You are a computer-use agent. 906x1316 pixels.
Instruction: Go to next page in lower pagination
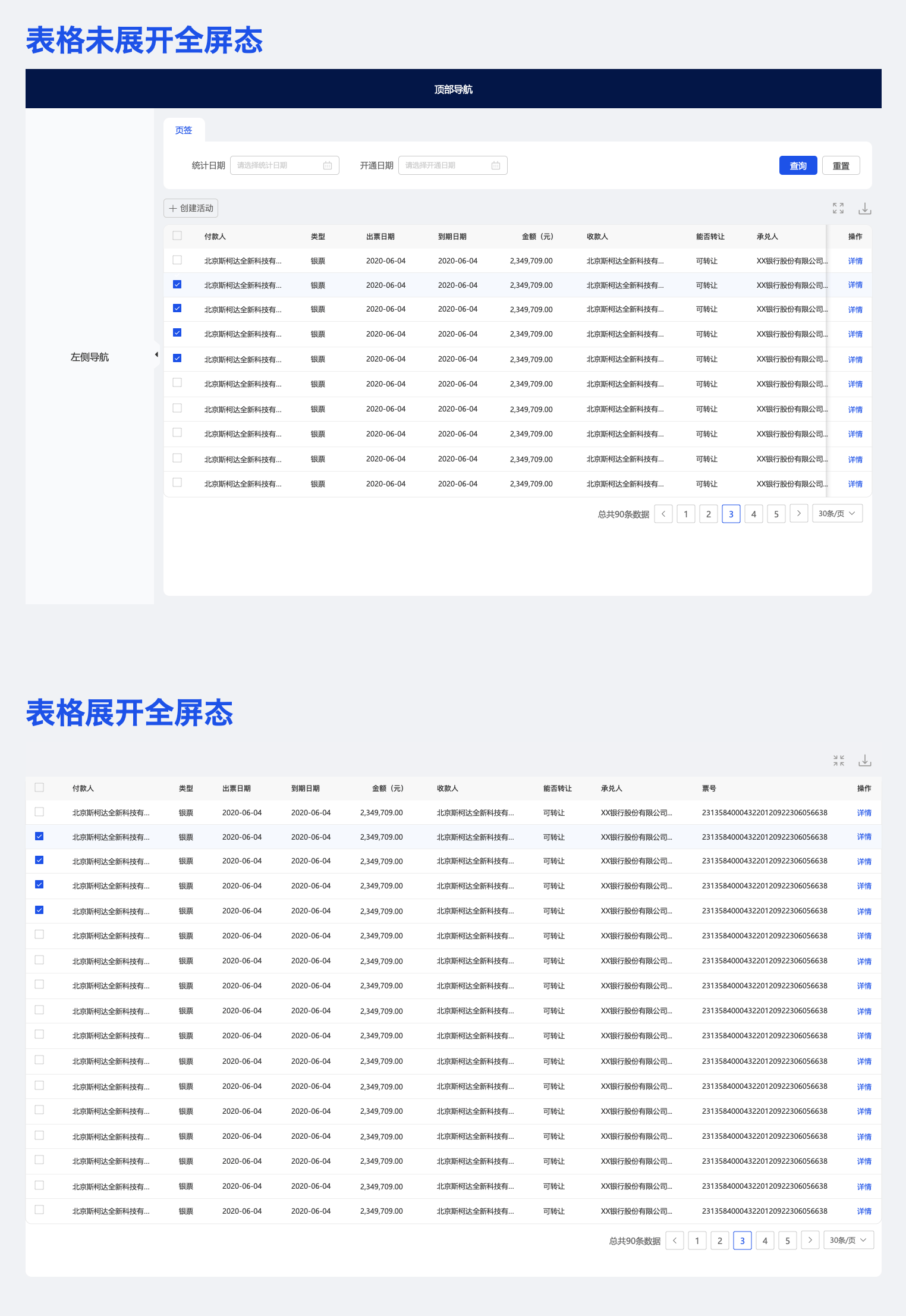(x=810, y=1240)
